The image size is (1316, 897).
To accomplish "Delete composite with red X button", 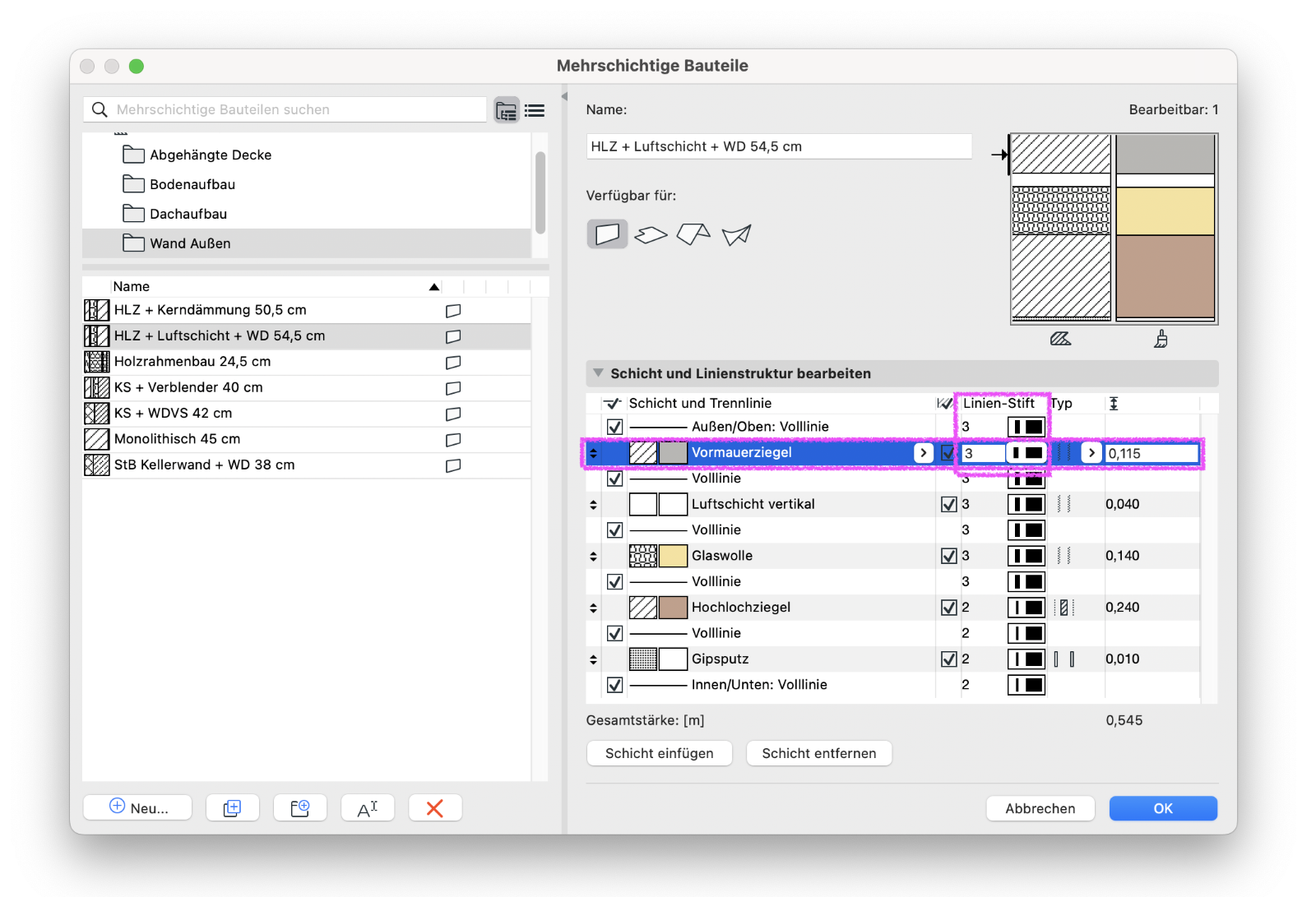I will 435,808.
